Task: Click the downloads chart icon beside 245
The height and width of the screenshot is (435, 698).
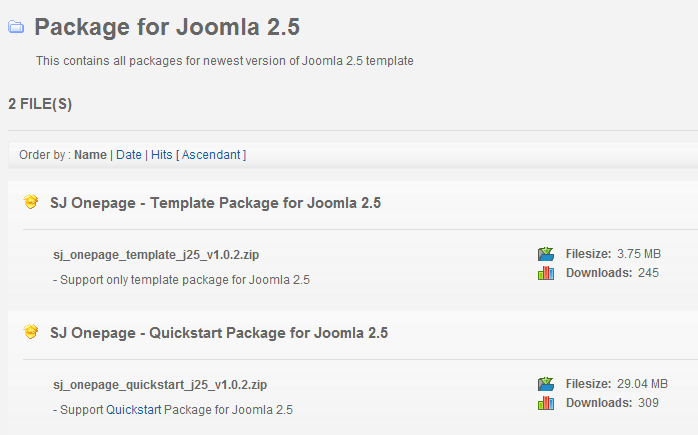Action: tap(546, 273)
